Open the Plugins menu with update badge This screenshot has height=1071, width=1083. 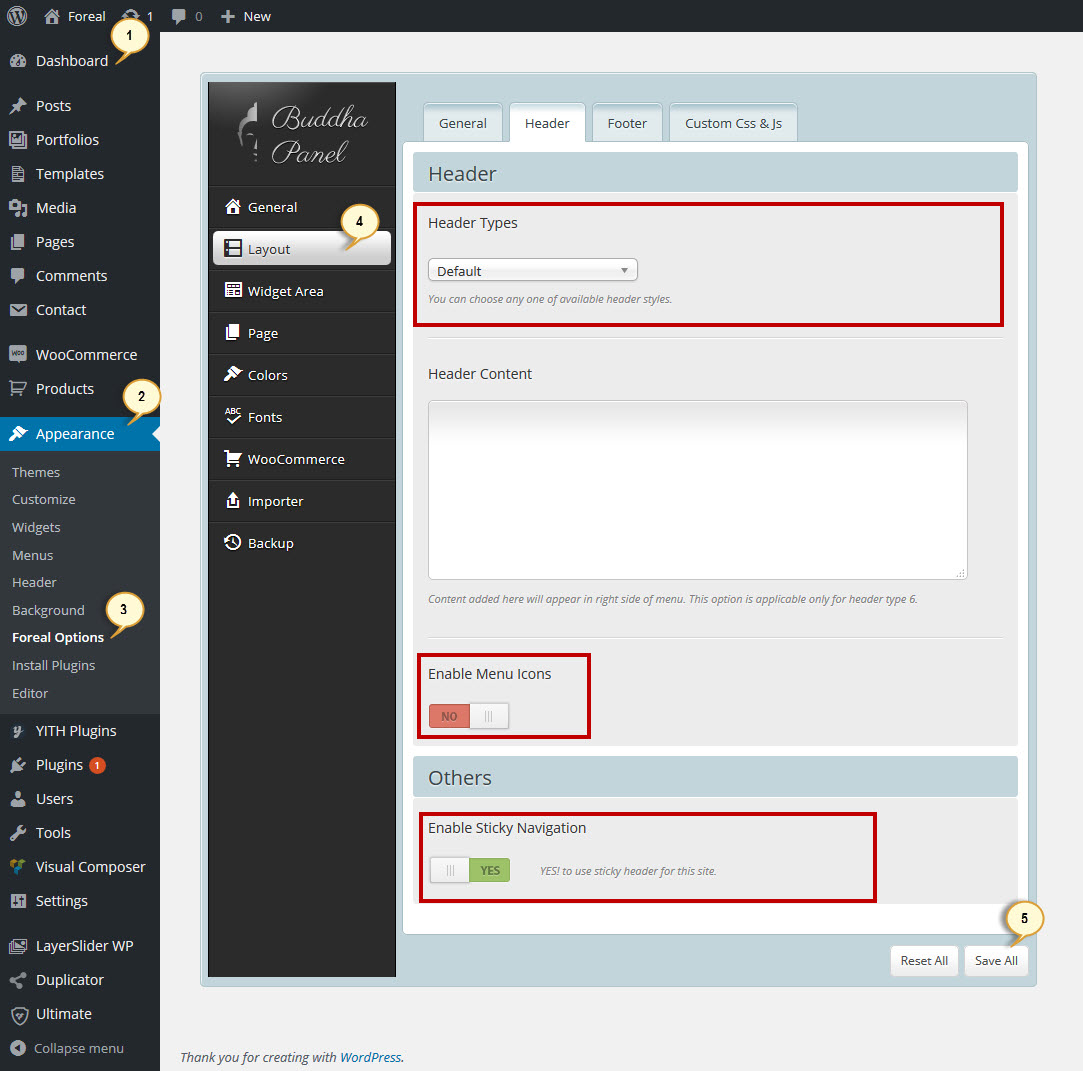[79, 765]
